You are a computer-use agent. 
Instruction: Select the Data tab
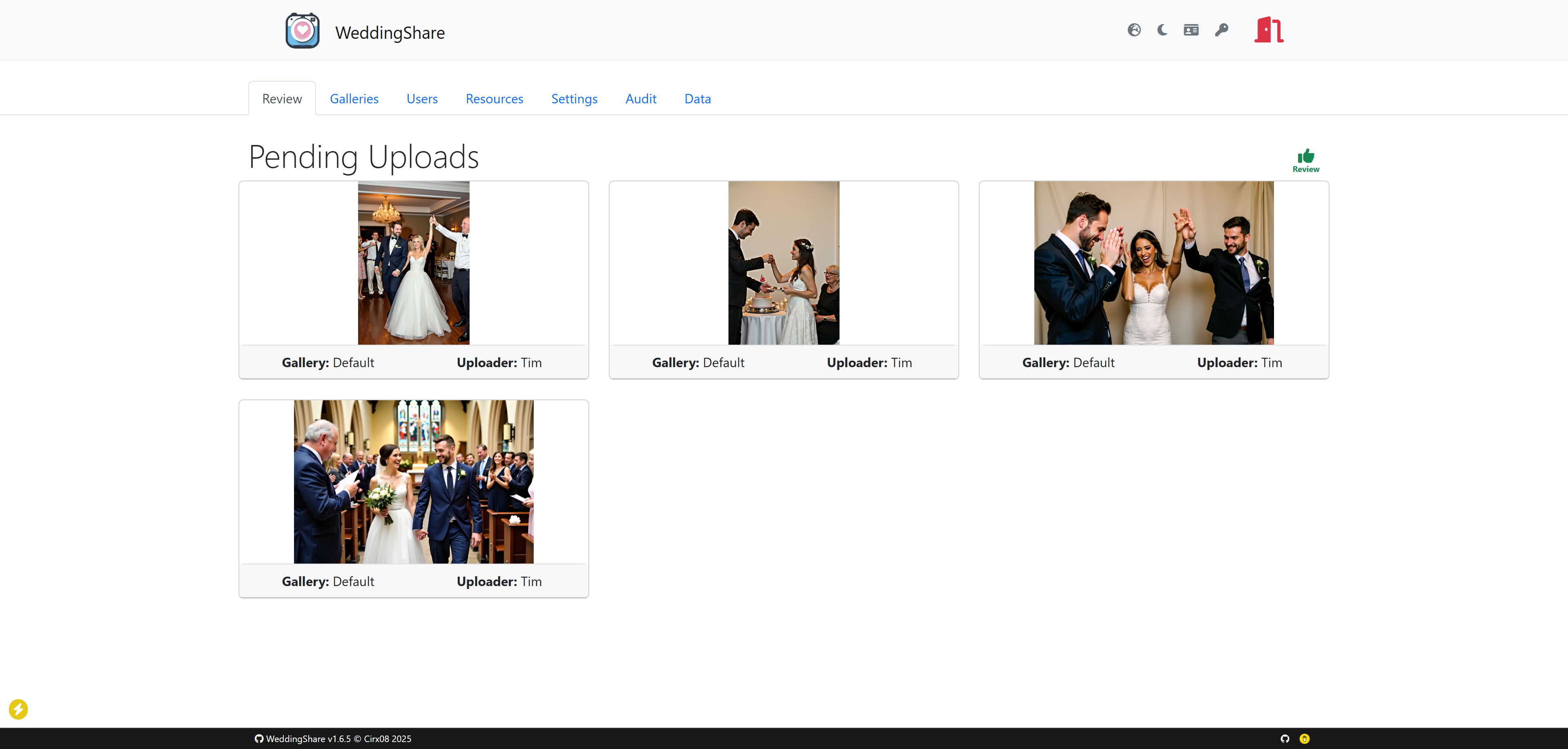pyautogui.click(x=697, y=99)
